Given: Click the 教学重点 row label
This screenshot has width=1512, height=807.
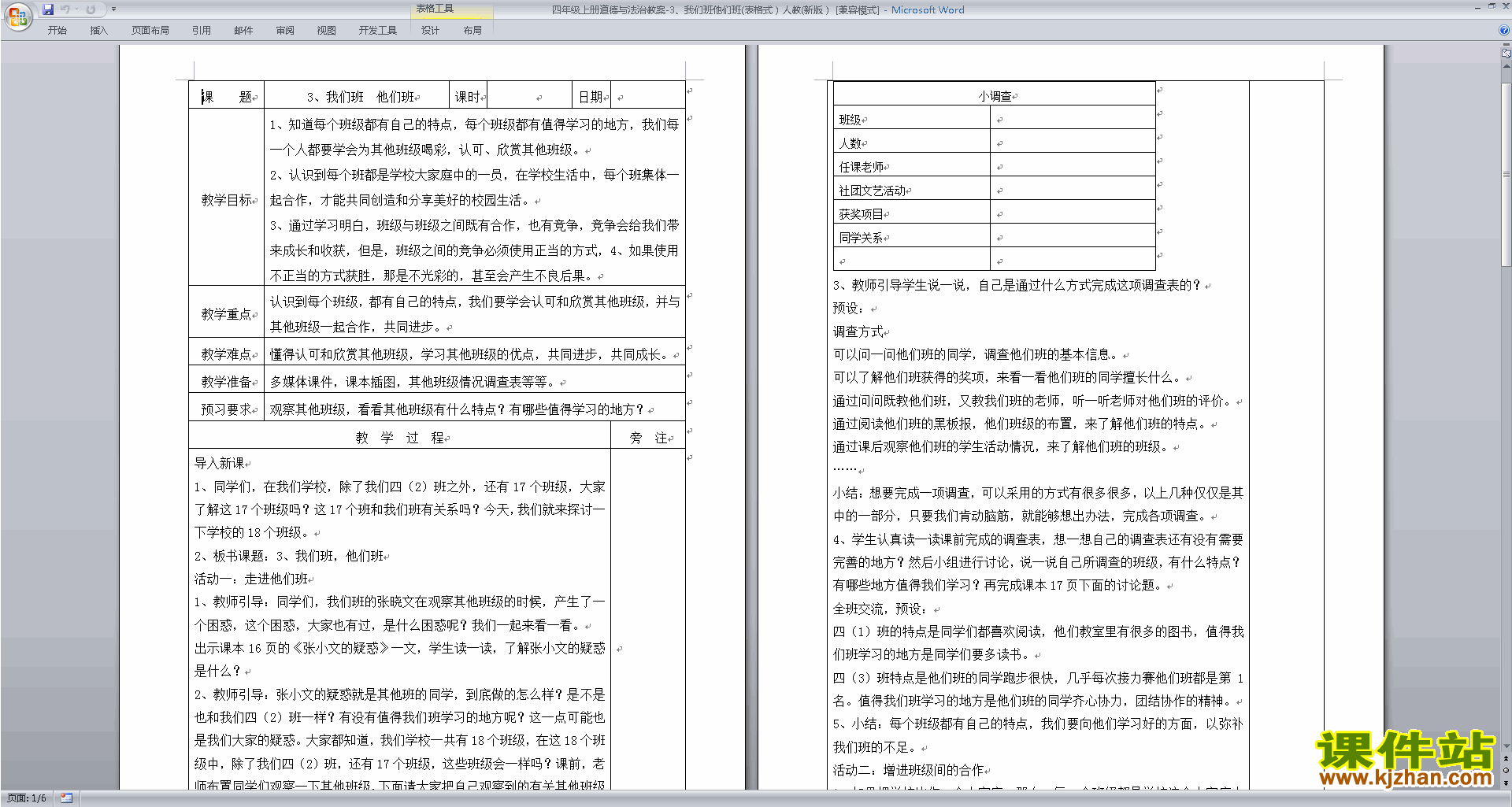Looking at the screenshot, I should pos(228,314).
